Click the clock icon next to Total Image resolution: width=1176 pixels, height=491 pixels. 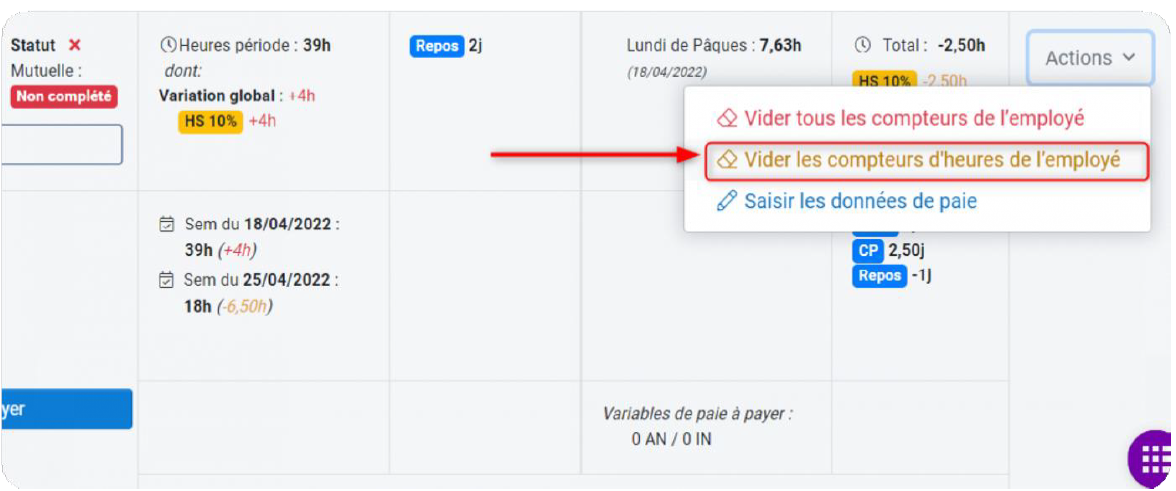point(862,46)
